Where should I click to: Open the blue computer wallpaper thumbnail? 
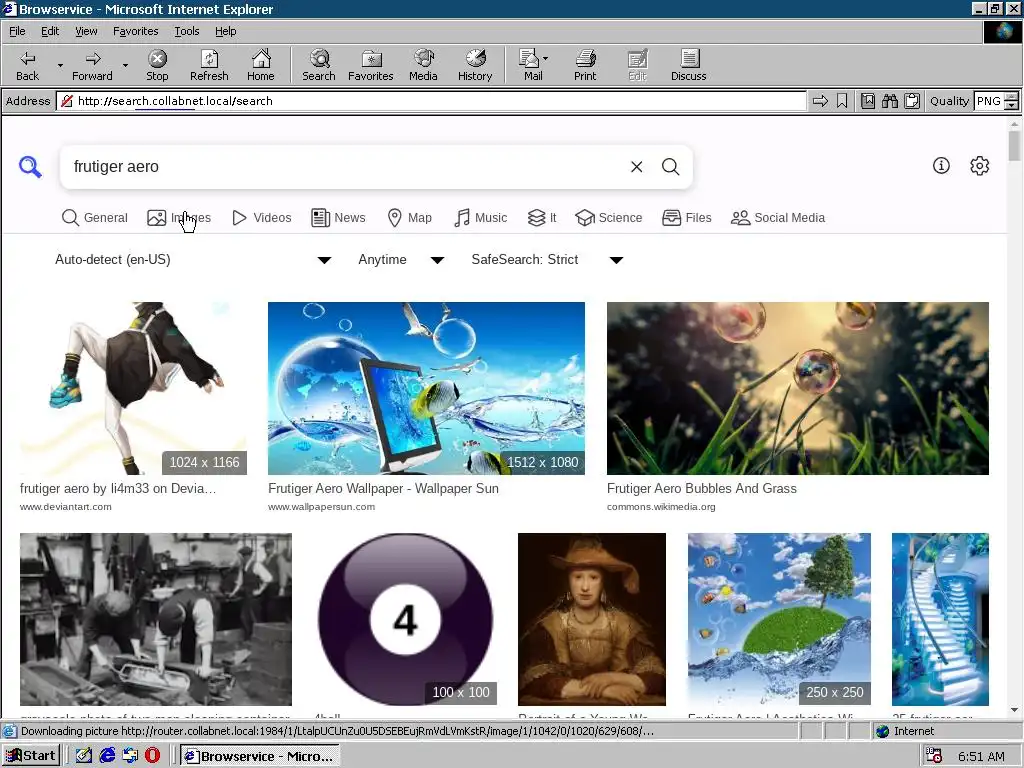pyautogui.click(x=426, y=388)
